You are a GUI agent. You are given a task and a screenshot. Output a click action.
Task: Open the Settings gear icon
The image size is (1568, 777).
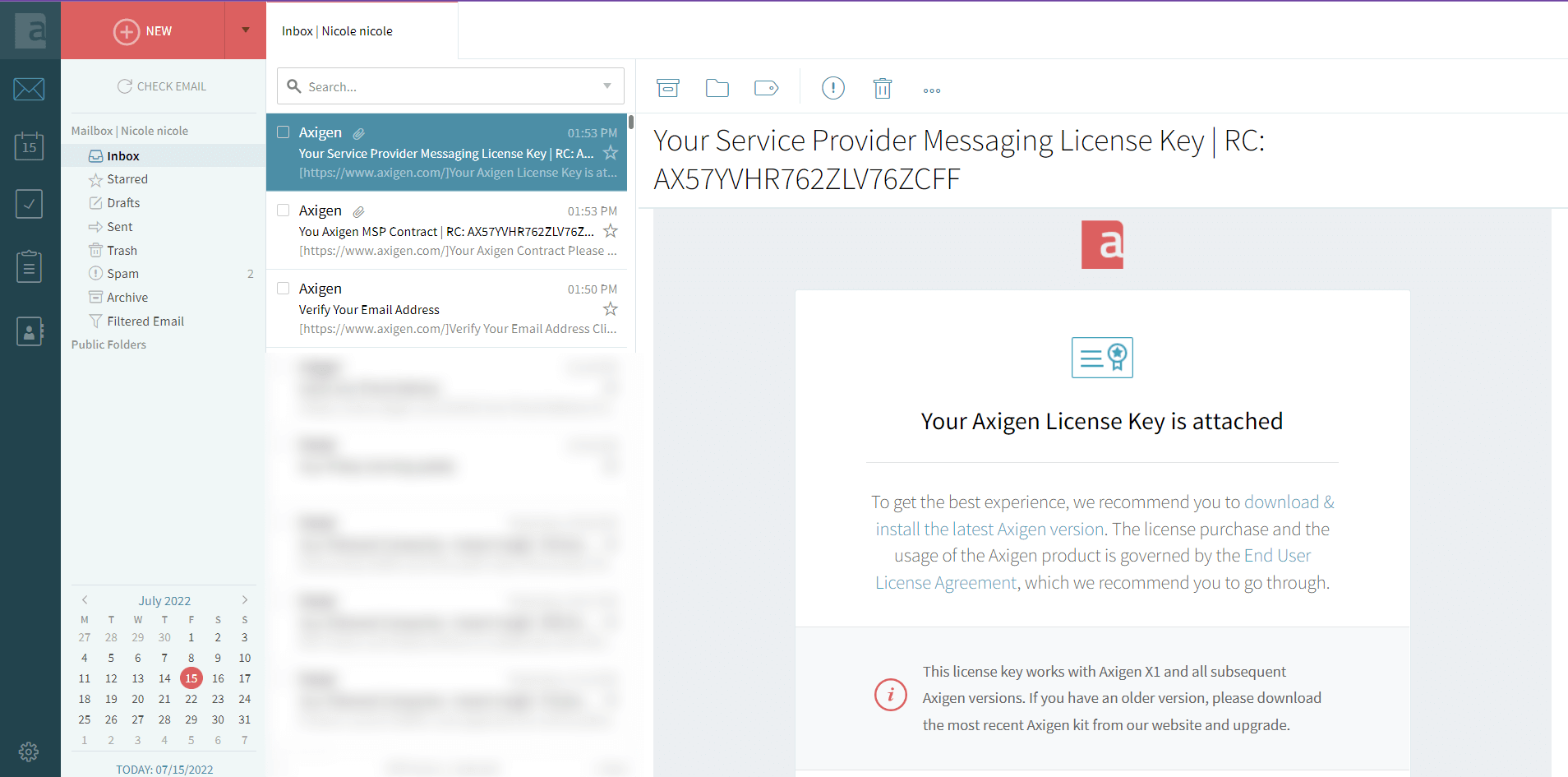29,752
